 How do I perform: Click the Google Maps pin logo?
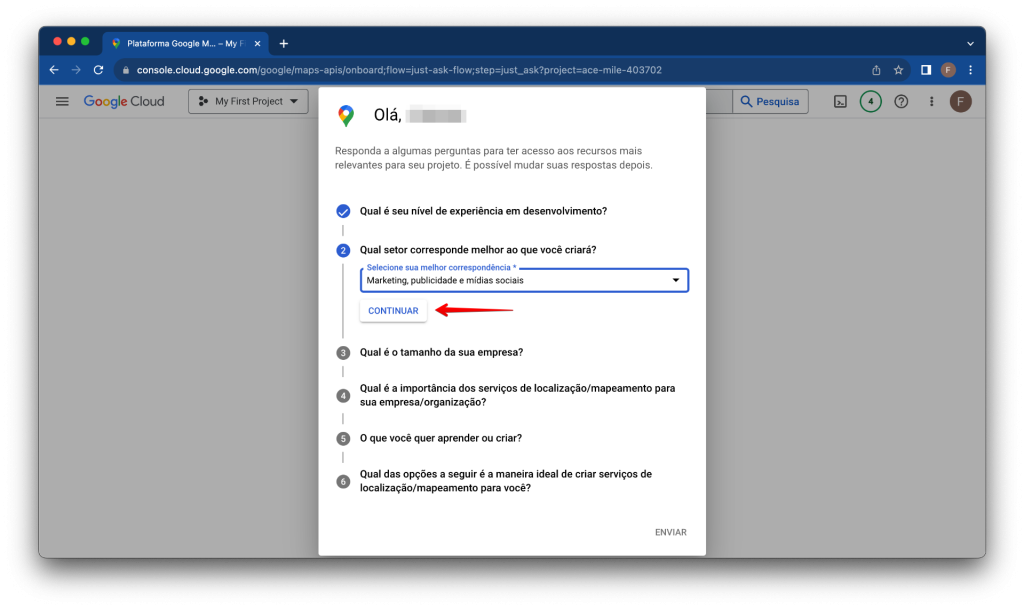tap(346, 116)
